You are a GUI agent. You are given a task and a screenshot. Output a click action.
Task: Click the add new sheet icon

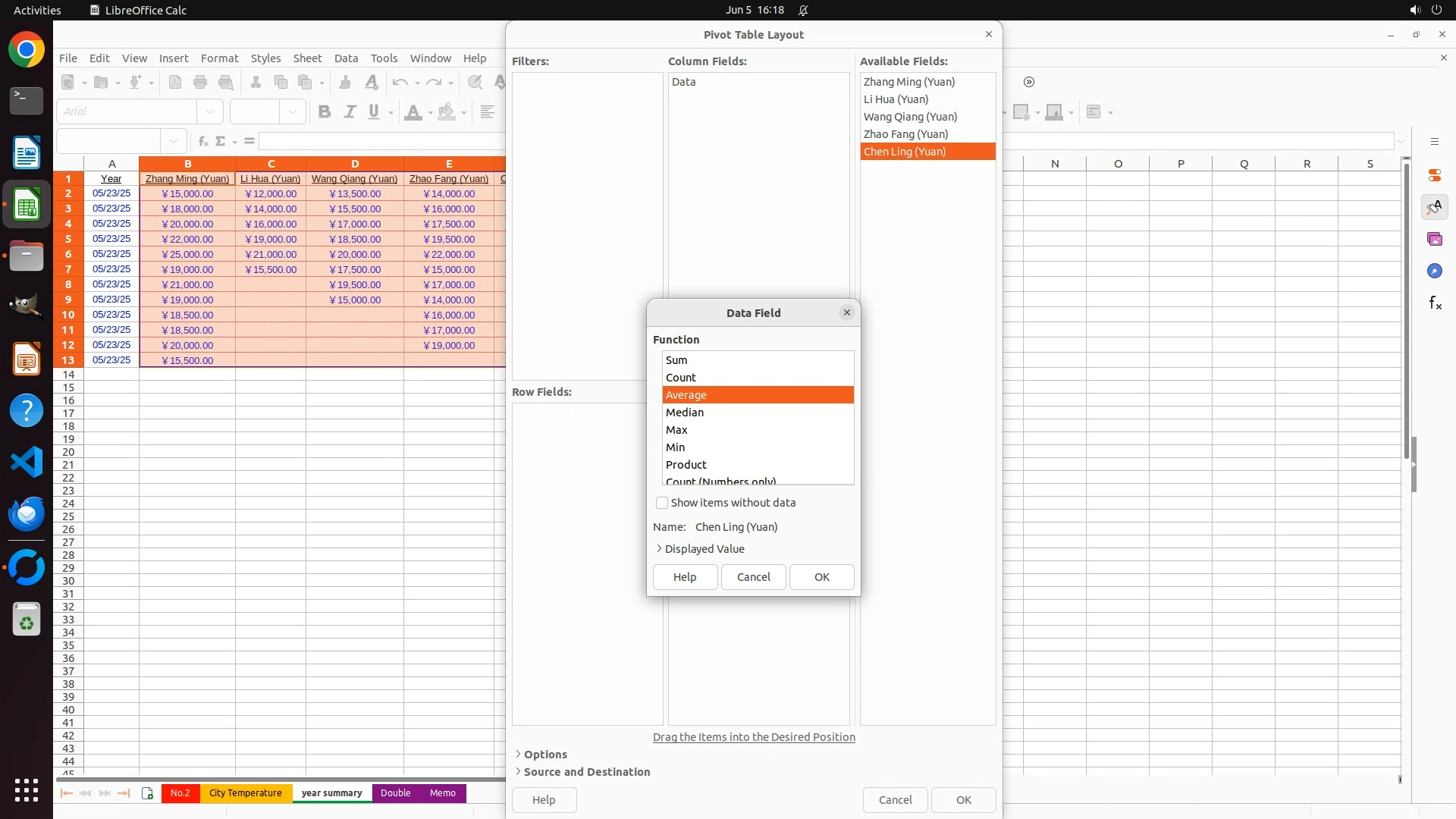coord(147,793)
